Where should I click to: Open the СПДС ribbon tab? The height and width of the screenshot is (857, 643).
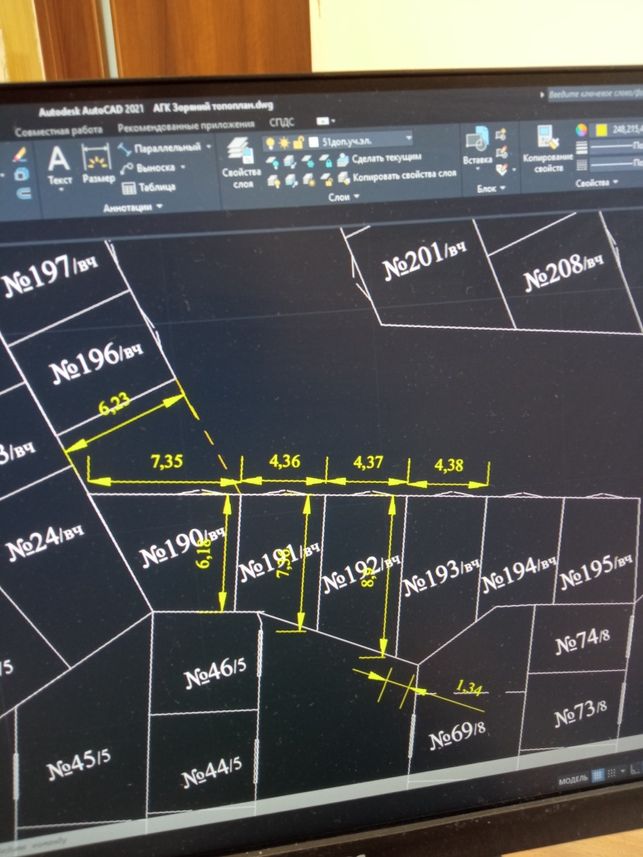coord(282,122)
